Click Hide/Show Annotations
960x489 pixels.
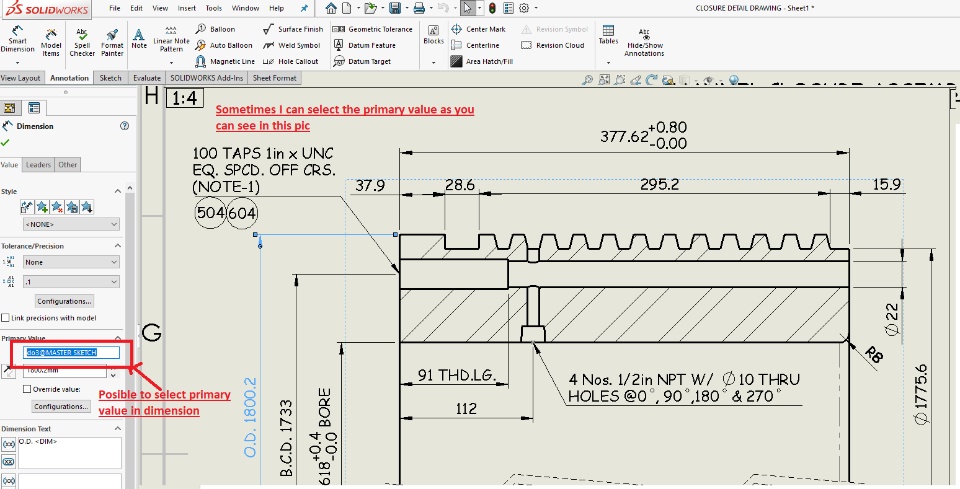pyautogui.click(x=644, y=42)
